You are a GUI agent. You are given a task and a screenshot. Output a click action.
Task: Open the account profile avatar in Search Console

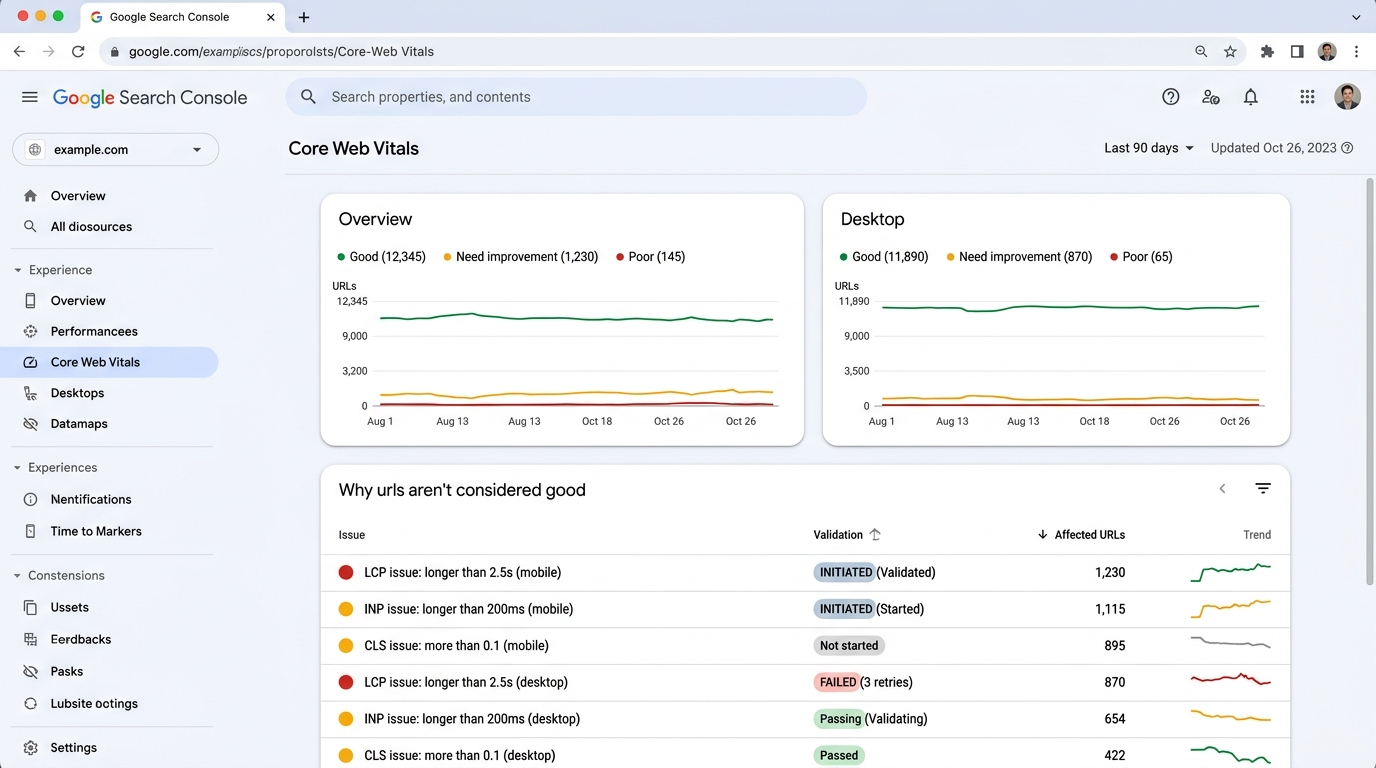[1348, 97]
